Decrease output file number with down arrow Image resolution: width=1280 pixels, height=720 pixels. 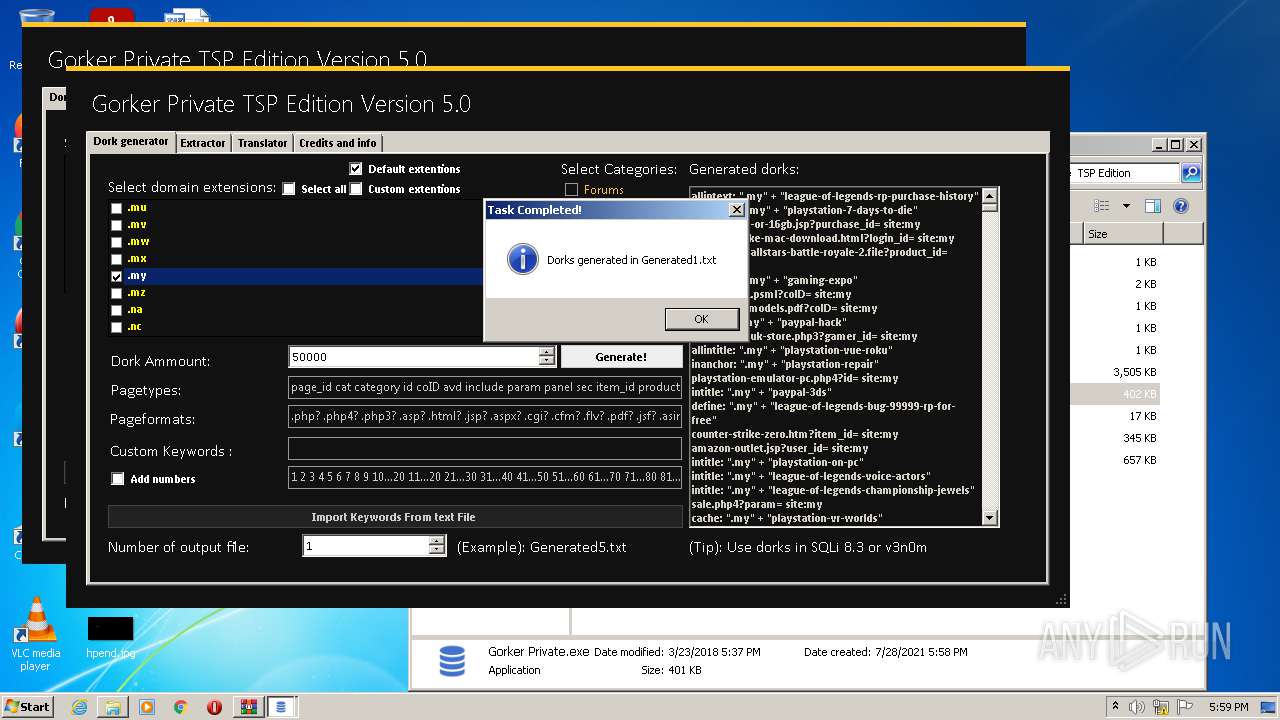436,551
